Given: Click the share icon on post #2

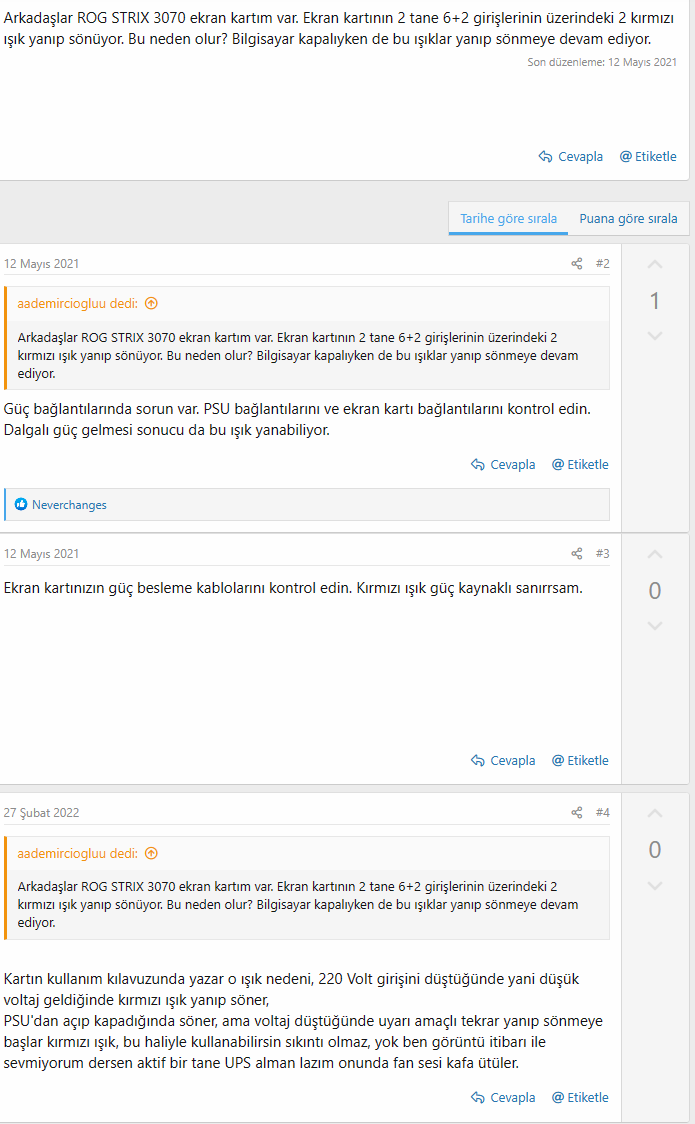Looking at the screenshot, I should point(577,264).
